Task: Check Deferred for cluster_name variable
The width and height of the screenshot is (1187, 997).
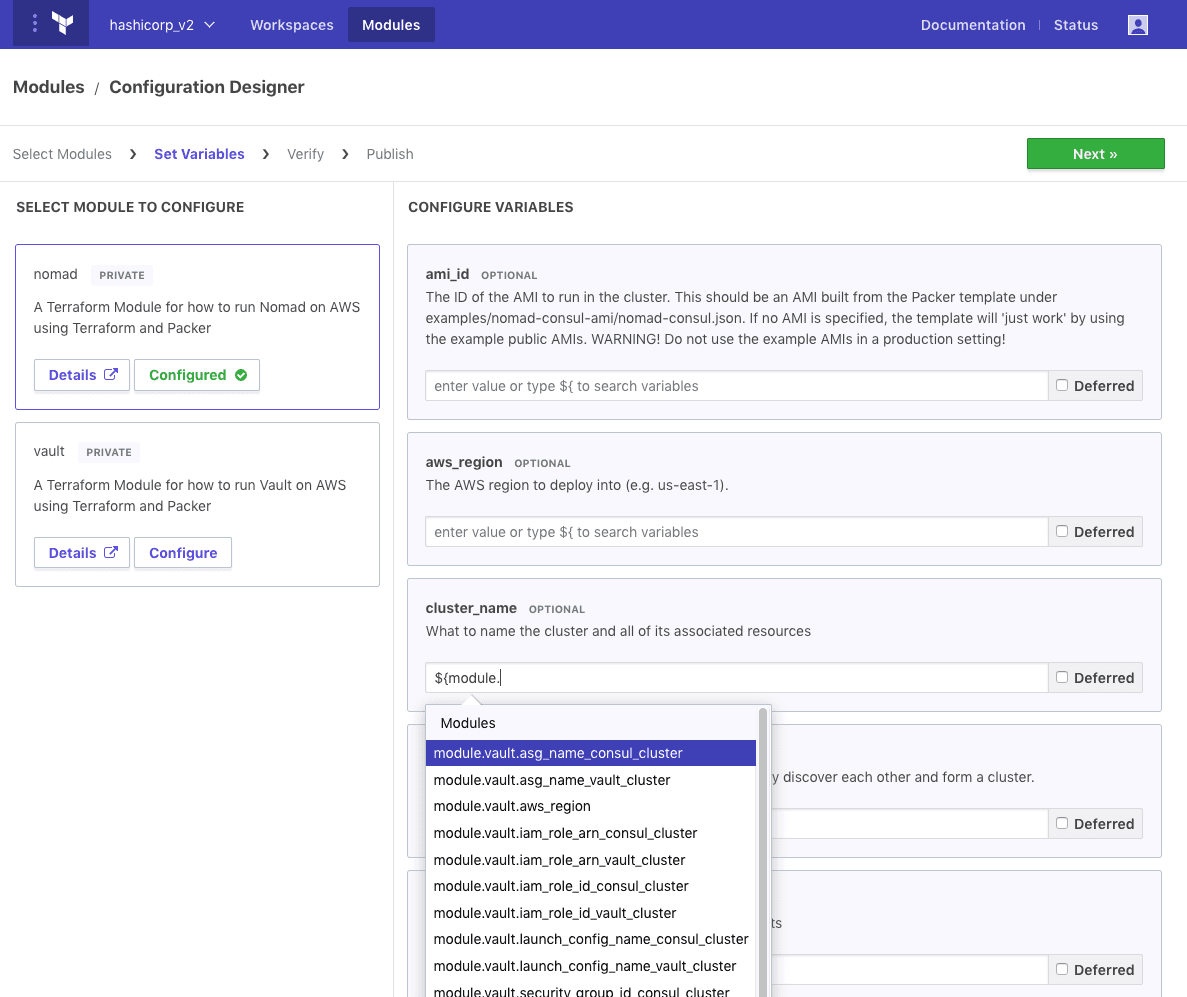Action: coord(1062,677)
